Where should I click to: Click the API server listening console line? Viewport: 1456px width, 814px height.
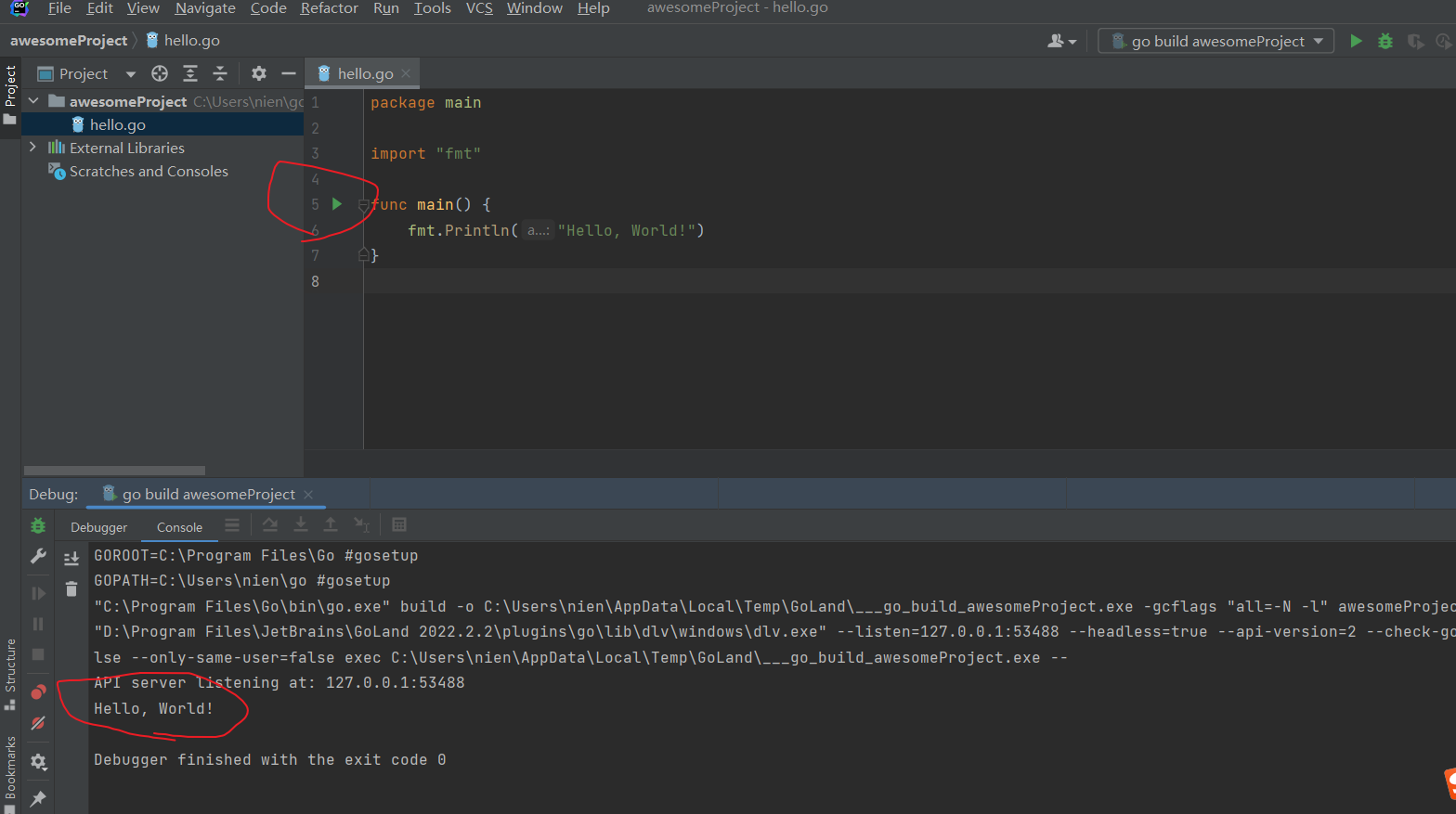pos(279,682)
